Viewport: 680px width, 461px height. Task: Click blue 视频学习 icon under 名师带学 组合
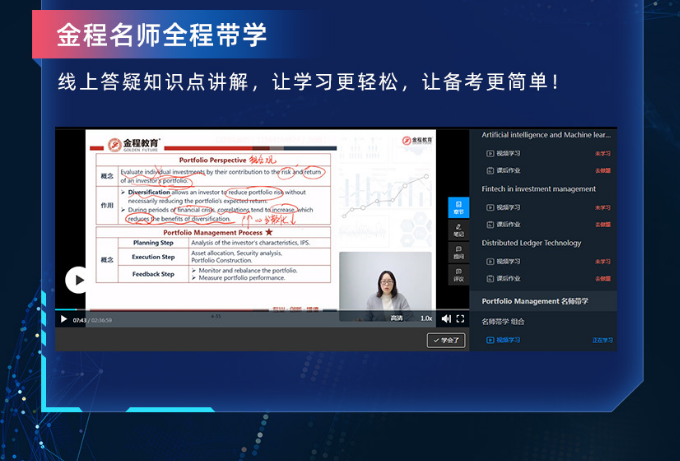(x=490, y=340)
